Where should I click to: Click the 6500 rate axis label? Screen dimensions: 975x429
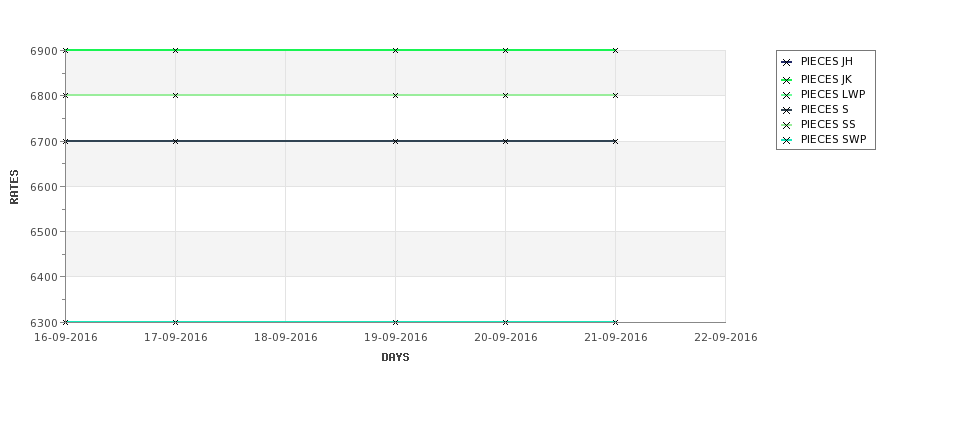(44, 232)
